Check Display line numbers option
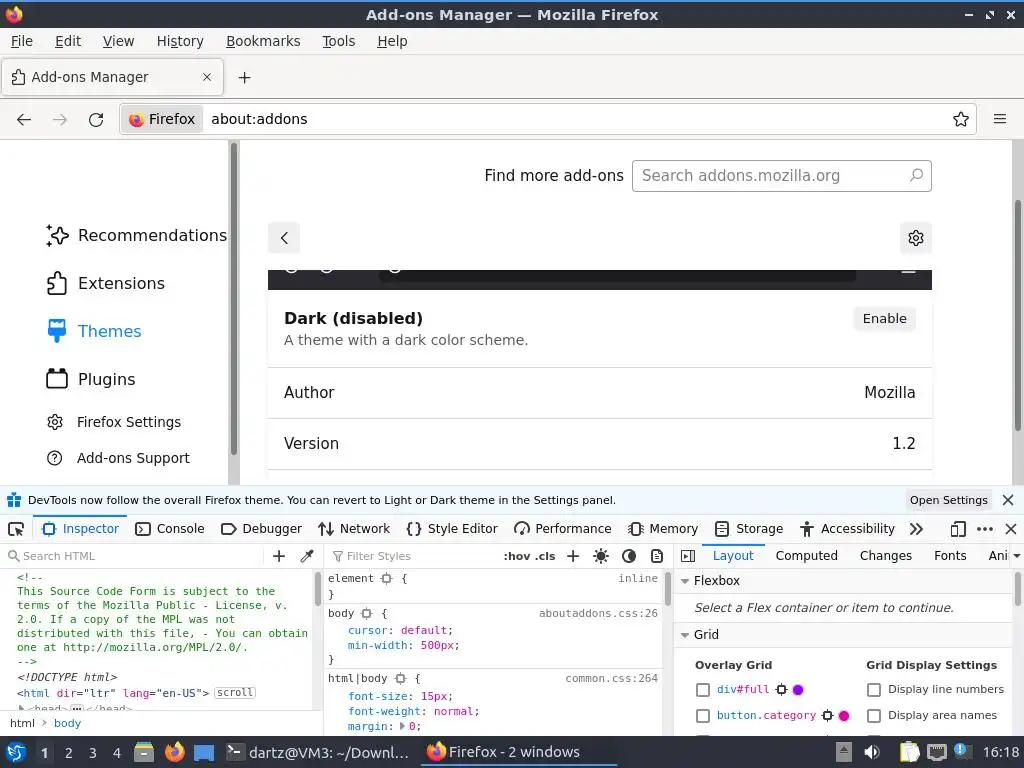The width and height of the screenshot is (1024, 768). (874, 690)
